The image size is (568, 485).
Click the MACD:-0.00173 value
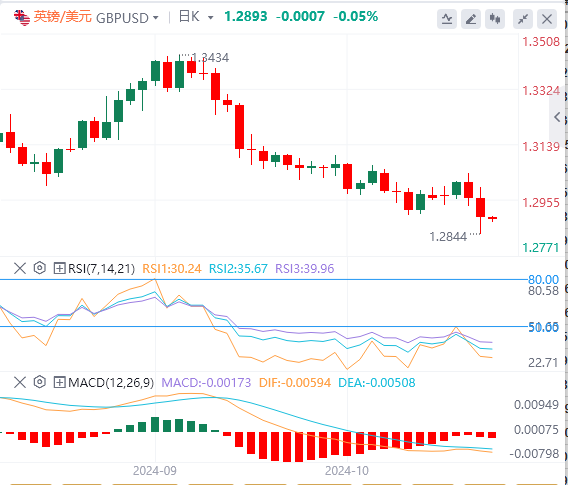click(206, 382)
